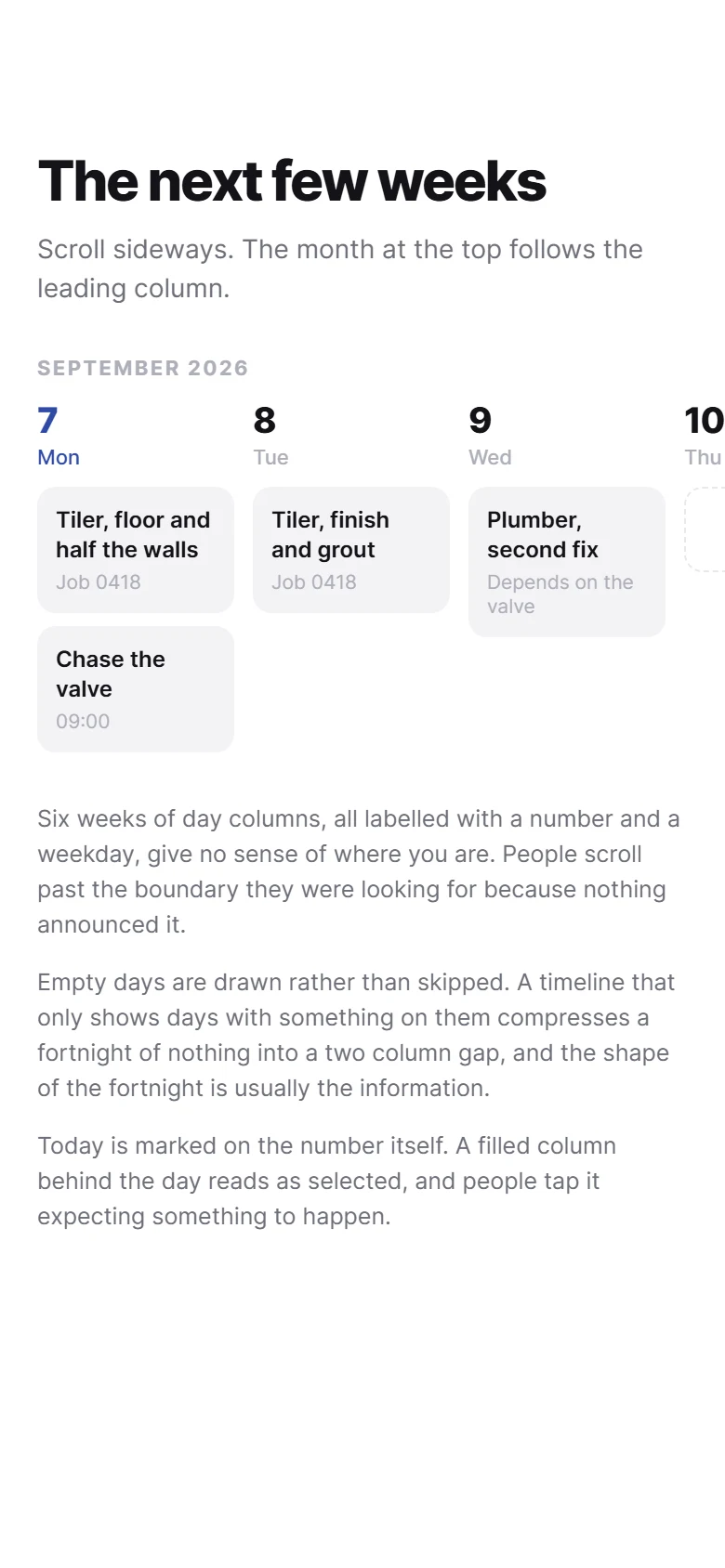Select day 9 number header
Screen dimensions: 725x1568
pyautogui.click(x=481, y=421)
